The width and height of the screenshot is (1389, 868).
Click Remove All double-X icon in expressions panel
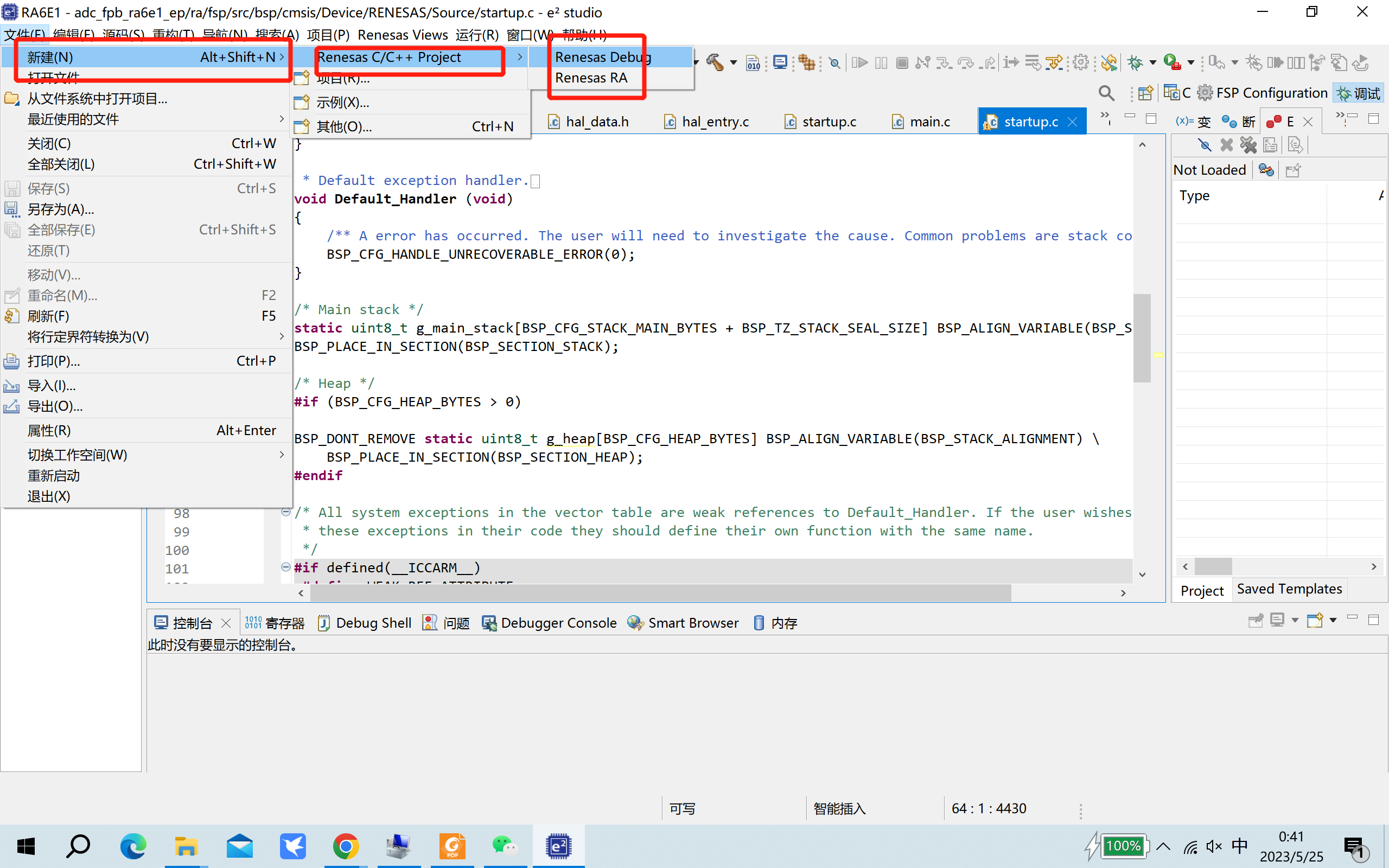coord(1248,145)
